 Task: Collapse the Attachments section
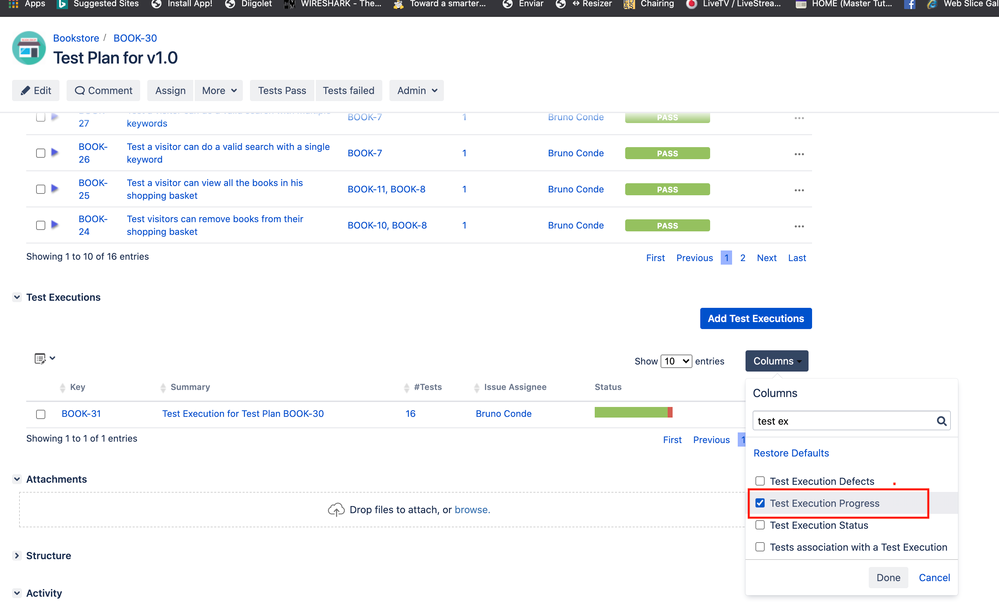pyautogui.click(x=17, y=479)
